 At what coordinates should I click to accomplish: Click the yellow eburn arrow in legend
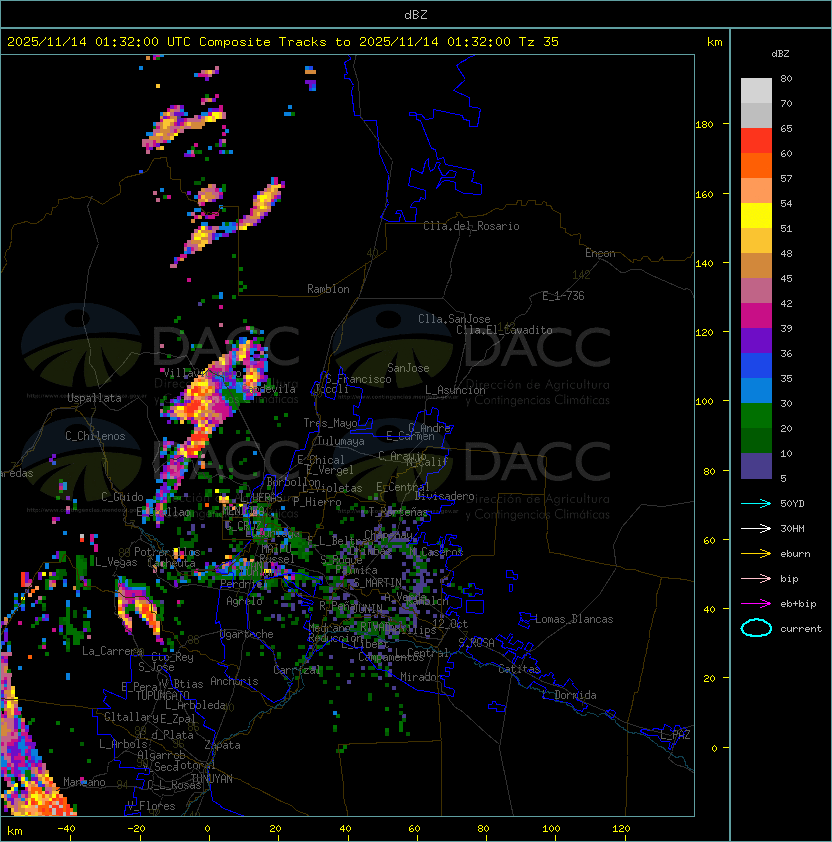pos(756,553)
